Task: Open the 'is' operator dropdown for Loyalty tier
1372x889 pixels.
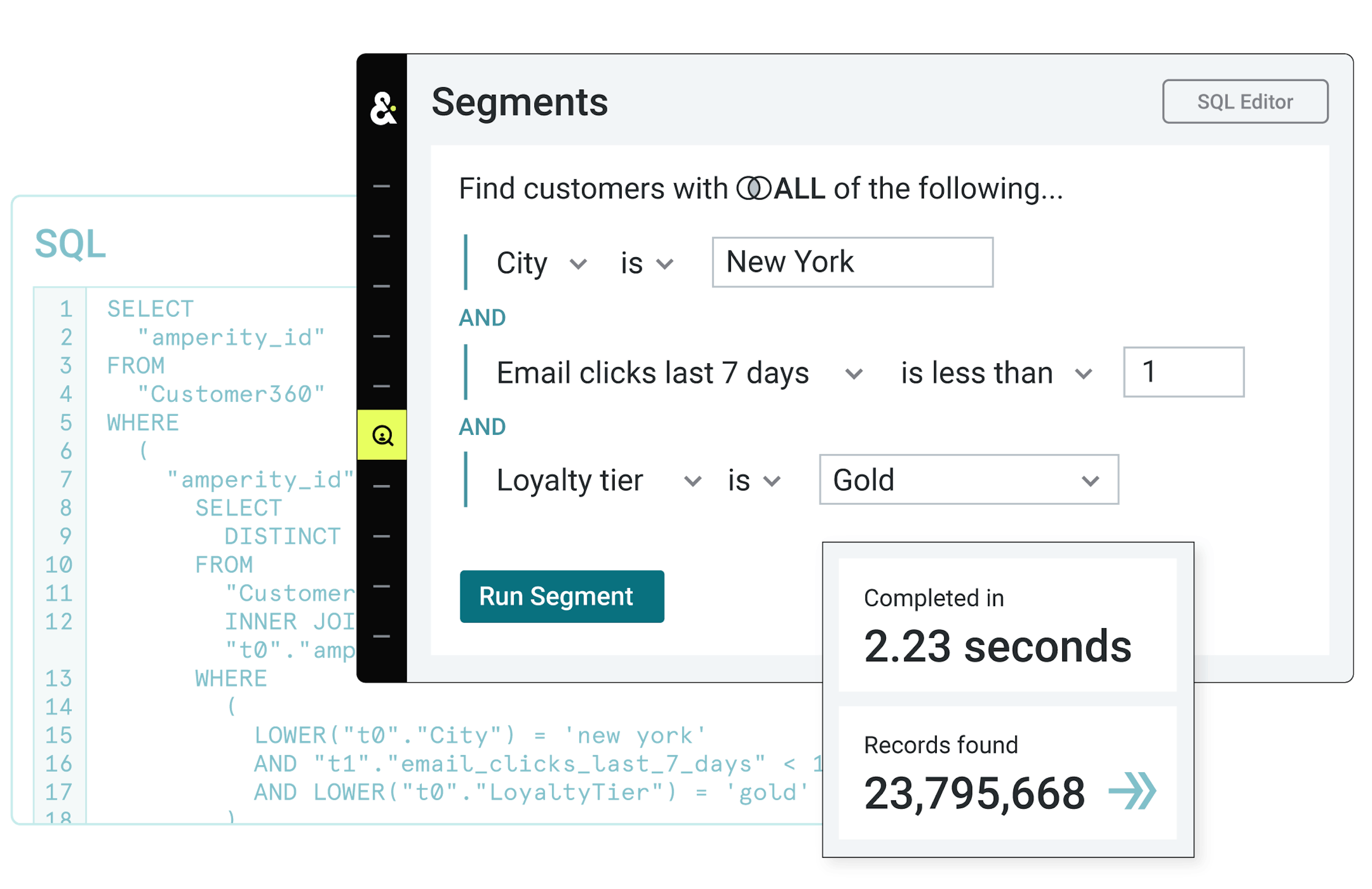Action: pos(772,481)
